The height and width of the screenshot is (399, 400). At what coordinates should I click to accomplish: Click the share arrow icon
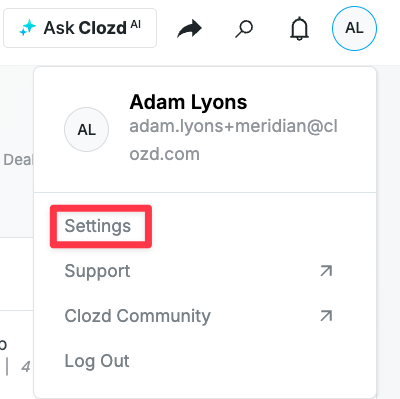pyautogui.click(x=189, y=29)
